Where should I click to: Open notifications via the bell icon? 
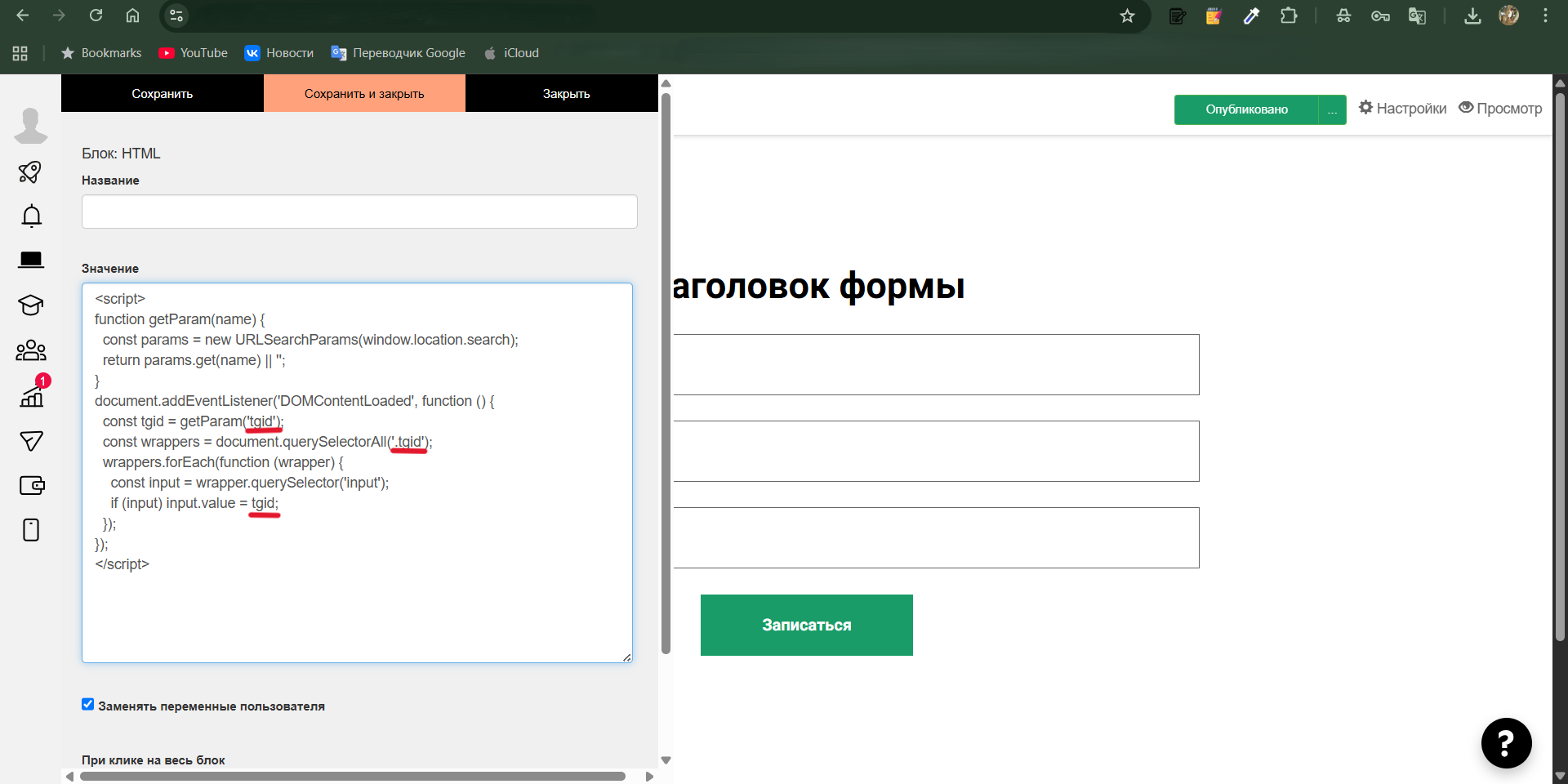coord(30,216)
